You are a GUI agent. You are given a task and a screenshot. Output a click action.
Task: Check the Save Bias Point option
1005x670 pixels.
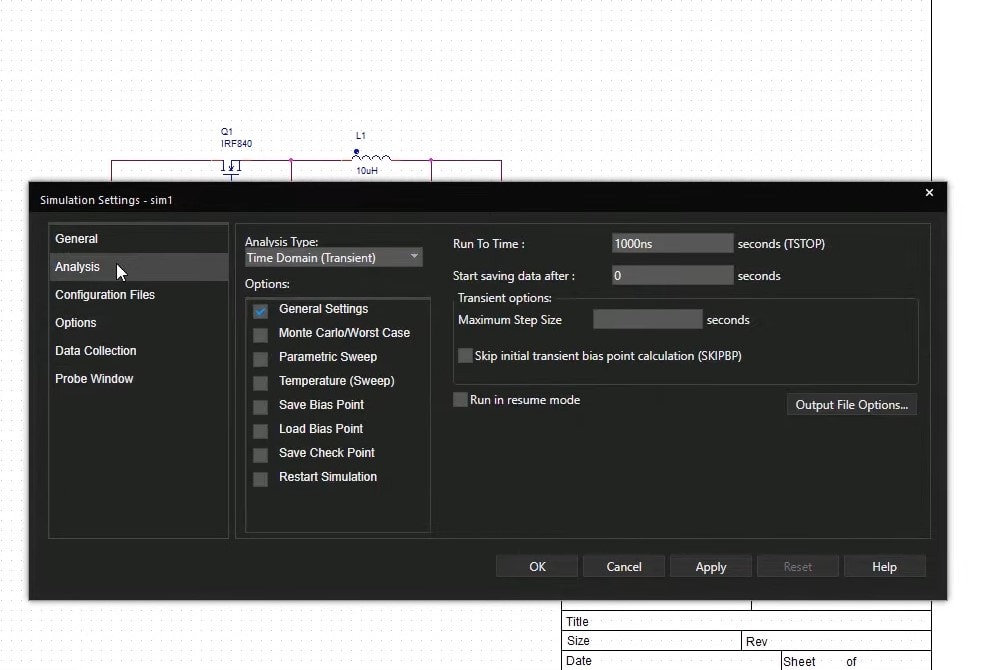(260, 406)
